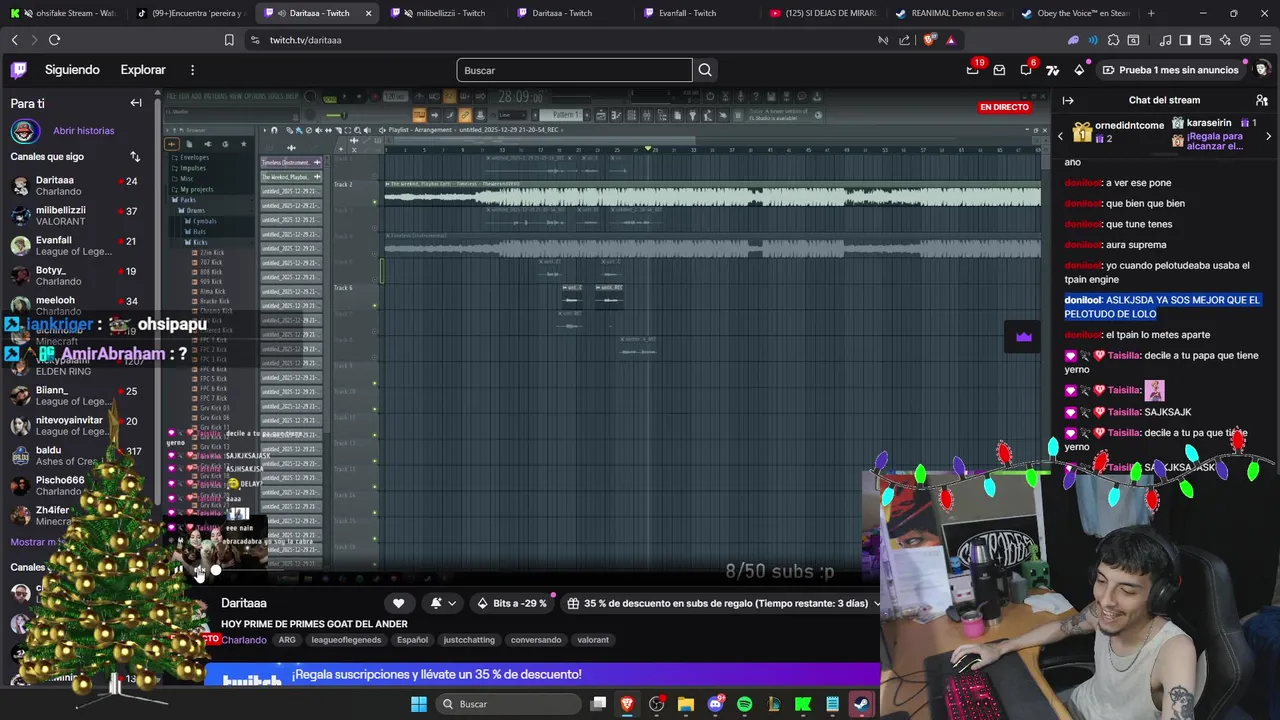Open the Prime loot notifications with badge 19
The width and height of the screenshot is (1280, 720).
(x=972, y=70)
